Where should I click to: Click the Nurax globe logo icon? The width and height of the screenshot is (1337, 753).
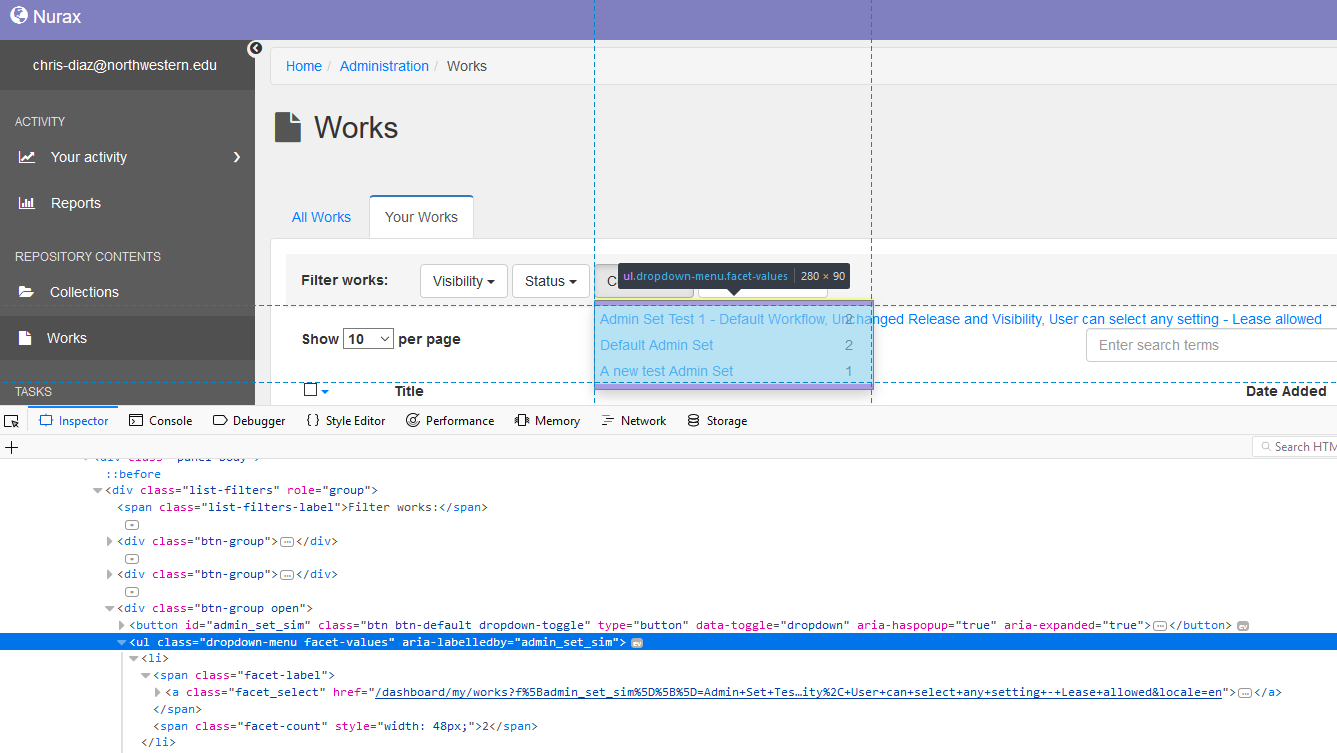[18, 16]
